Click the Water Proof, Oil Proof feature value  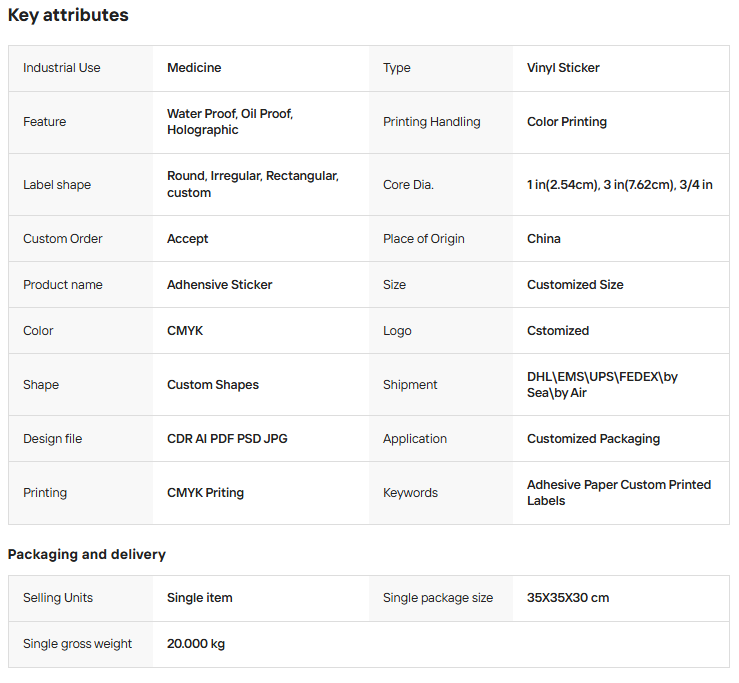(x=230, y=122)
